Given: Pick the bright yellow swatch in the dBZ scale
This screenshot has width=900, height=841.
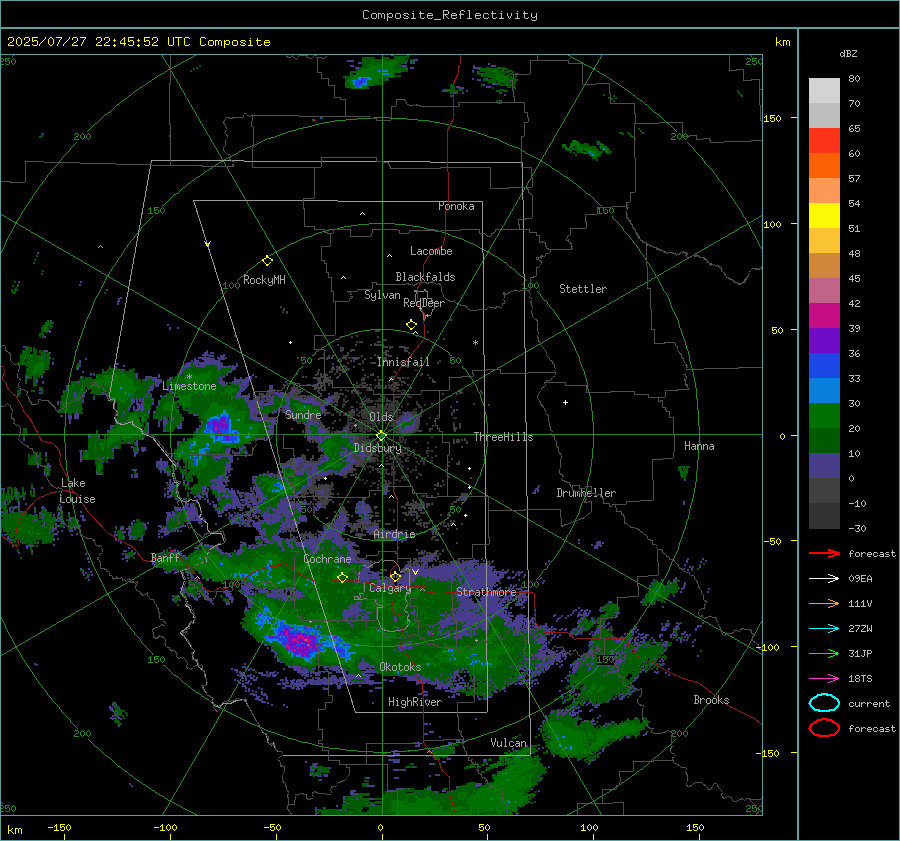Looking at the screenshot, I should pyautogui.click(x=824, y=215).
